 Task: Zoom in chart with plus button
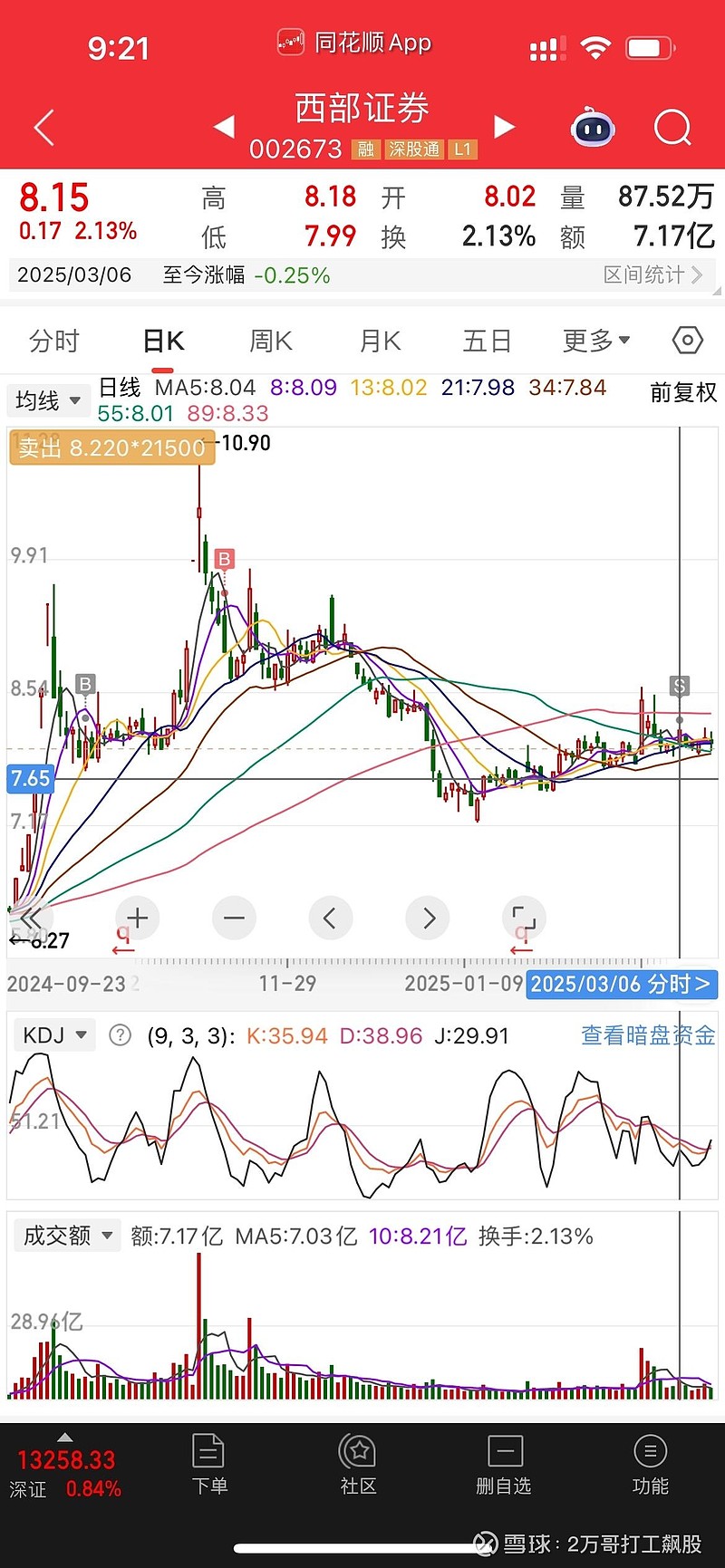click(x=138, y=919)
